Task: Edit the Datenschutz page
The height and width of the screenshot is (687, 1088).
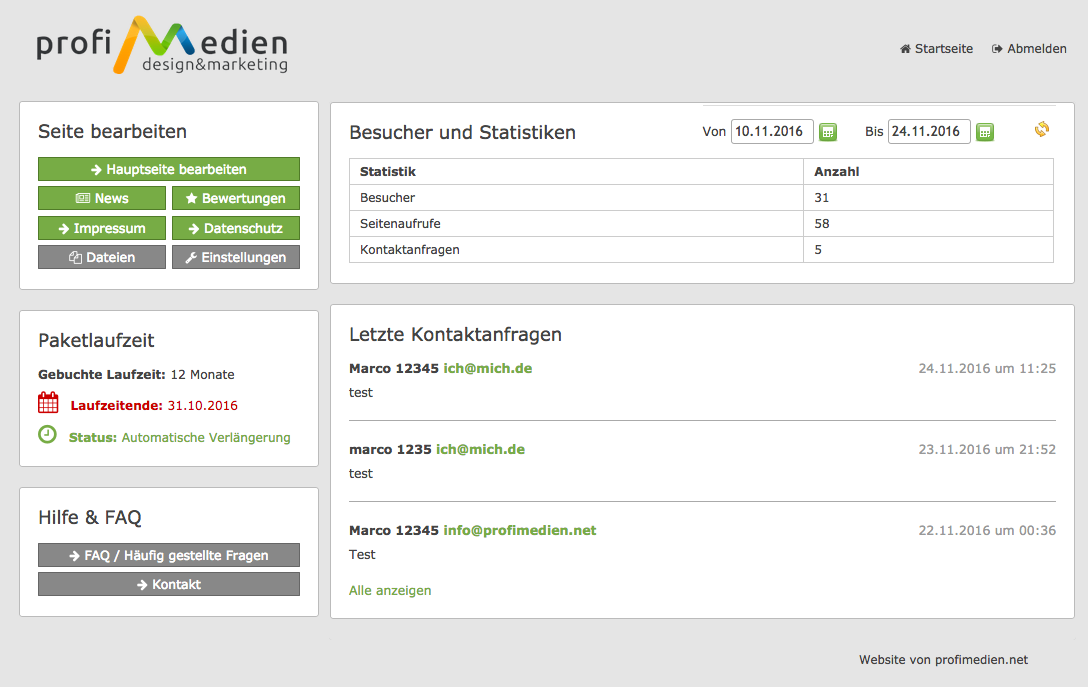Action: pos(236,228)
